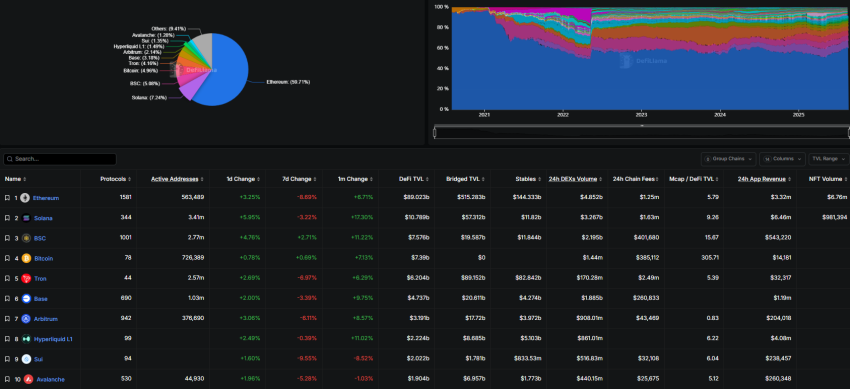Sort by 24h DEXs Volume sort arrows
Viewport: 850px width, 389px height.
[601, 179]
